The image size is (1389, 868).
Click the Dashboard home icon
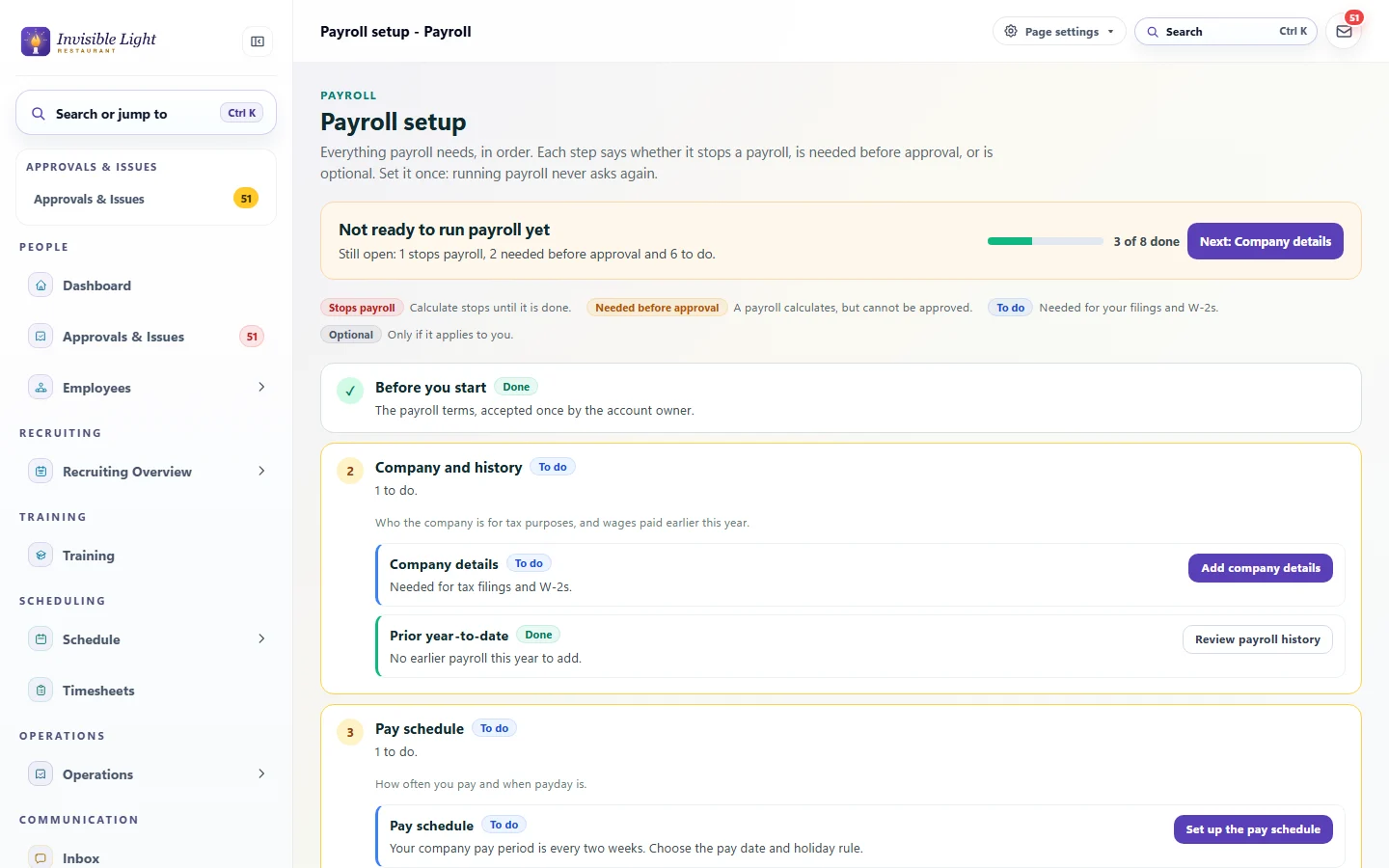pos(41,285)
